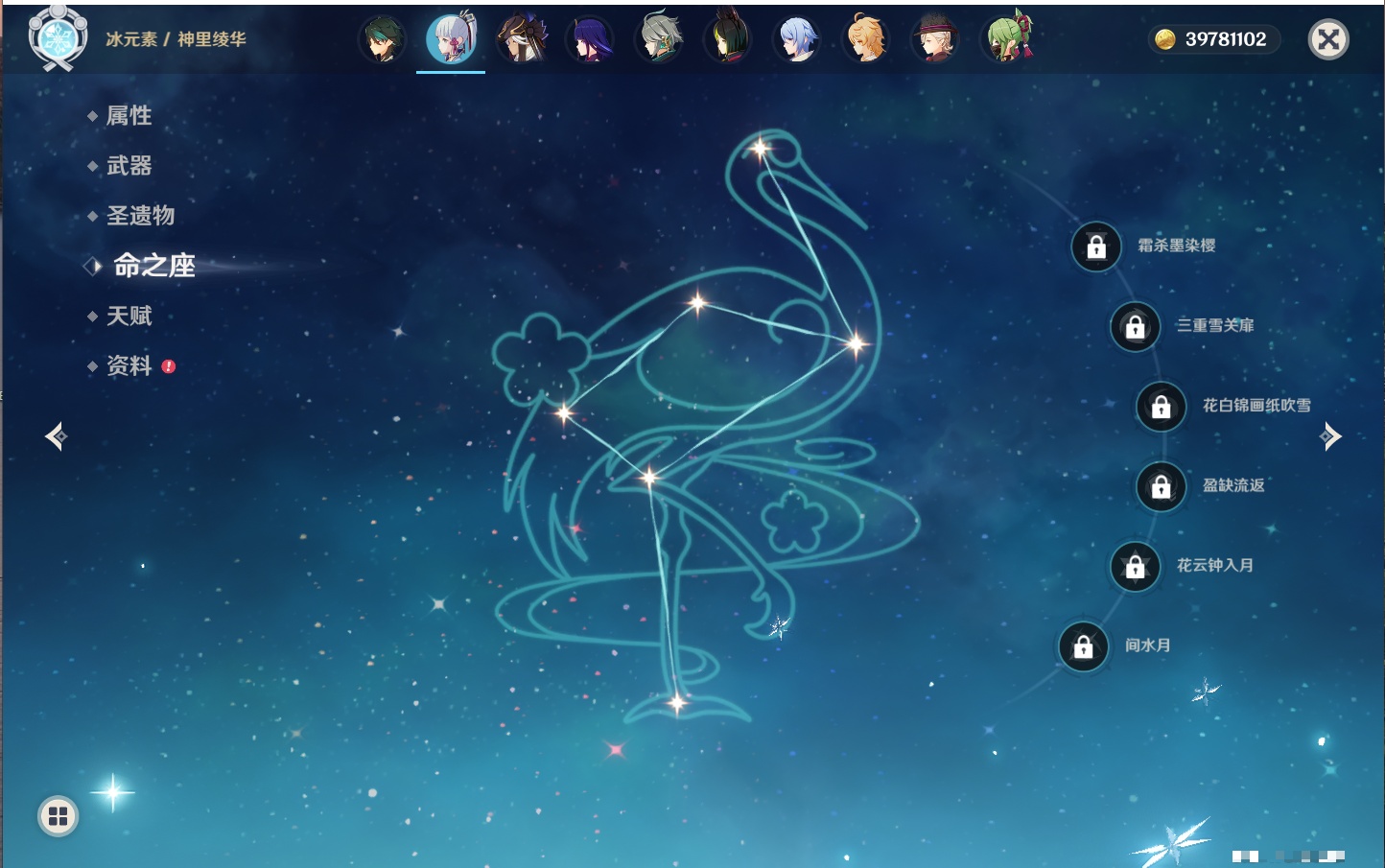Go to the 武器 weapon section
Image resolution: width=1385 pixels, height=868 pixels.
pyautogui.click(x=129, y=166)
